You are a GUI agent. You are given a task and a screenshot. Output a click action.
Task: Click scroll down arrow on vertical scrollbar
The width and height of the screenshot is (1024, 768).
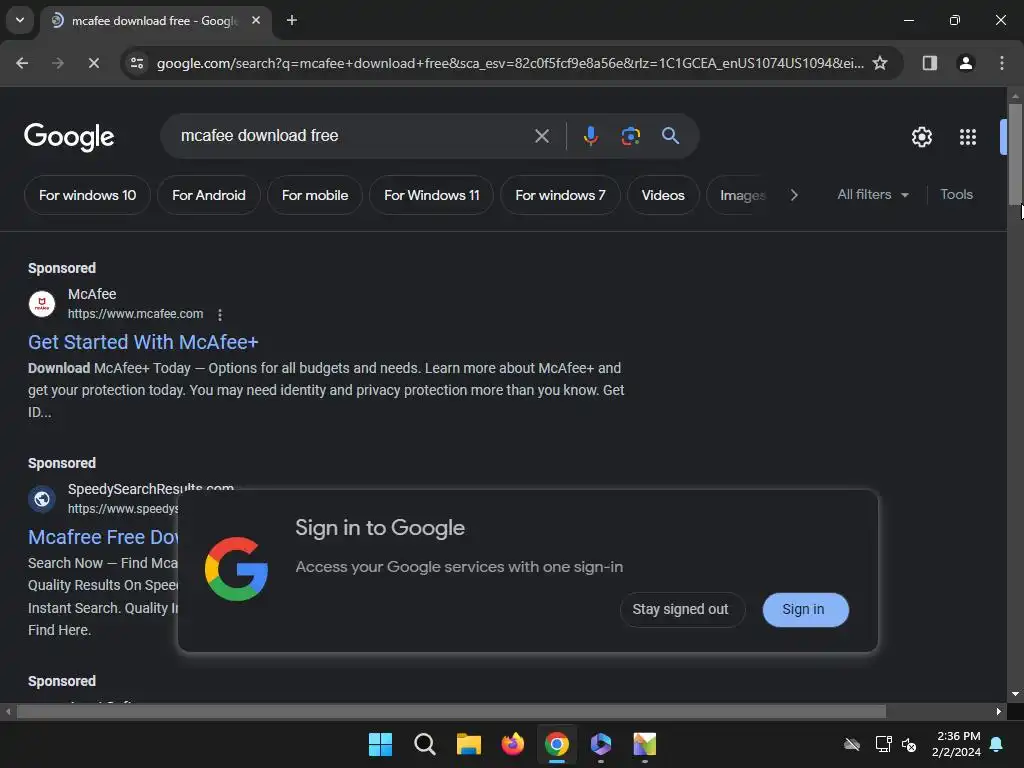coord(1015,694)
